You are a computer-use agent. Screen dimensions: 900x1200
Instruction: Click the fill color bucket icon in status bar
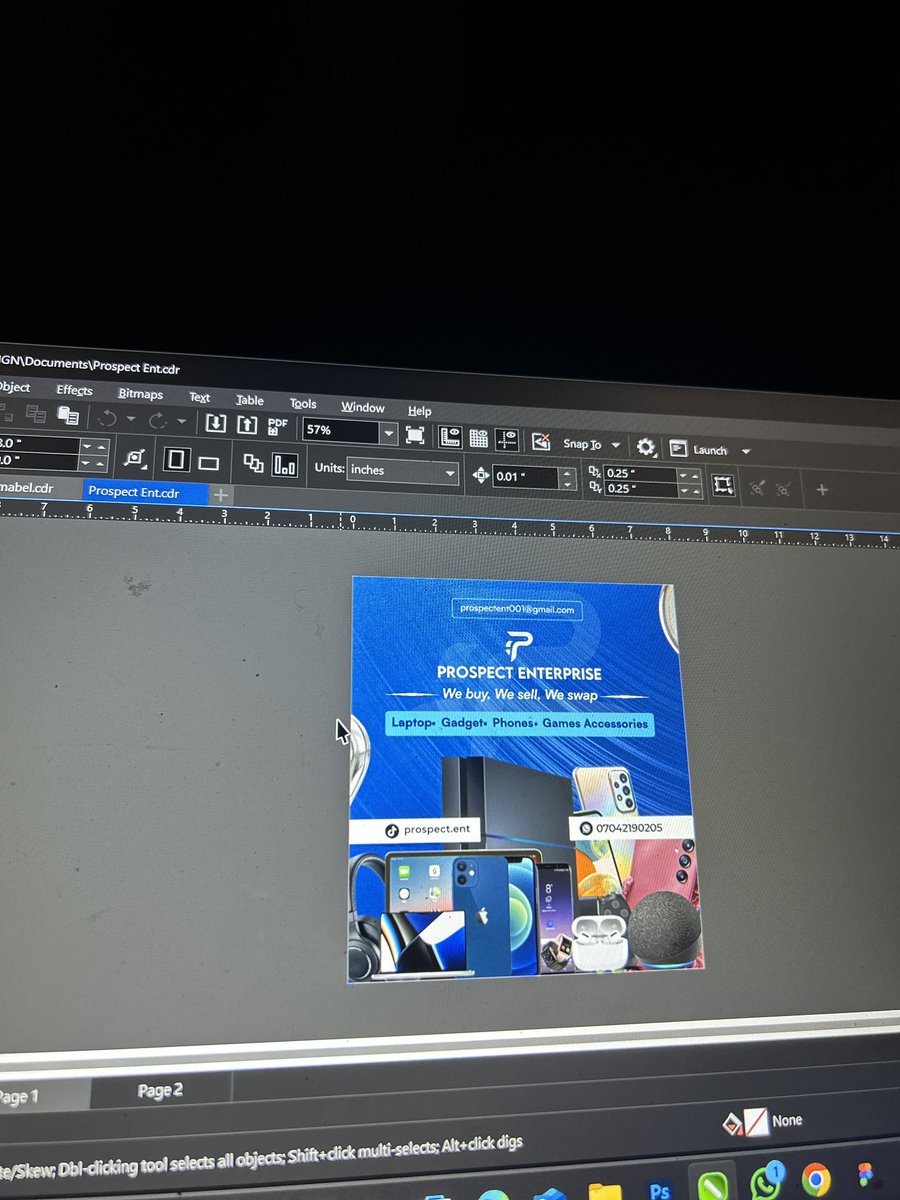(732, 1122)
